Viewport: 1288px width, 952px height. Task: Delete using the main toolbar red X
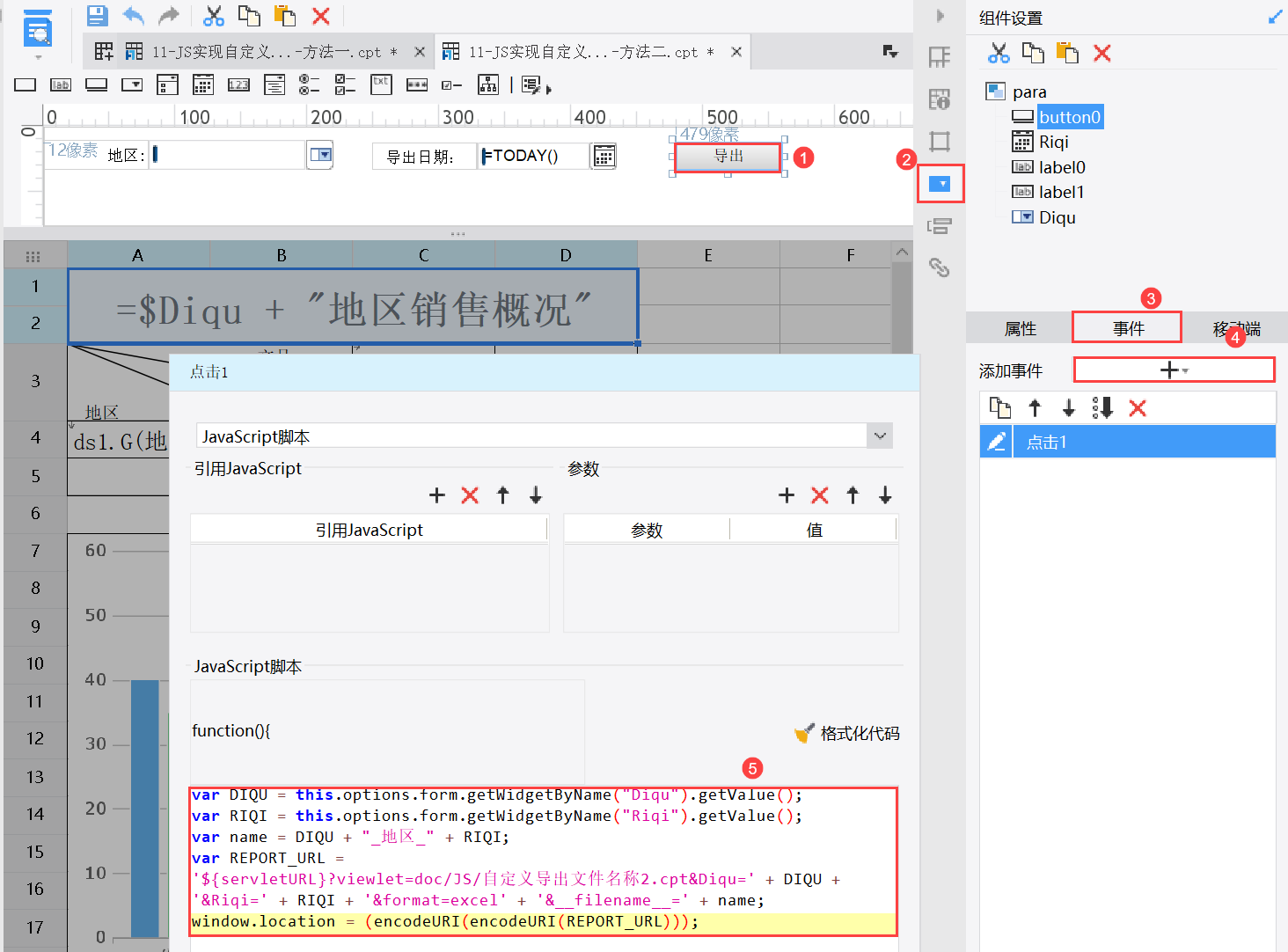(x=321, y=15)
